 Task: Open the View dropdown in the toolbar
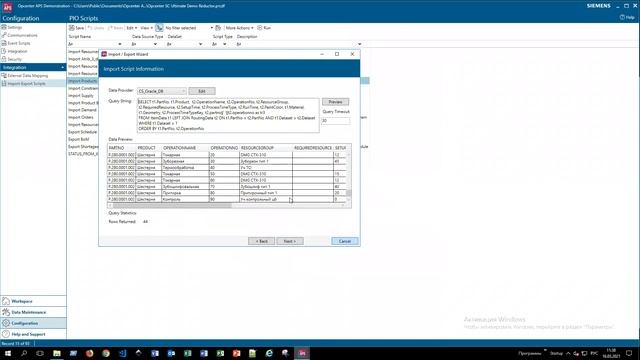(x=146, y=28)
